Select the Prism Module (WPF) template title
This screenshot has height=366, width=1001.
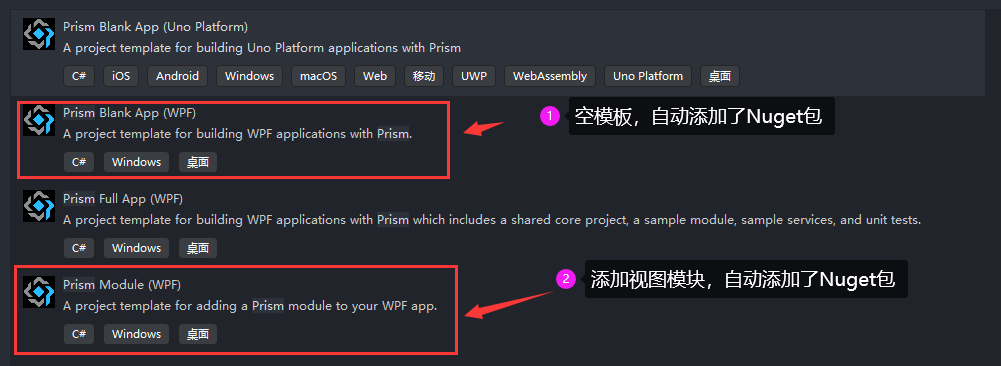[x=122, y=284]
